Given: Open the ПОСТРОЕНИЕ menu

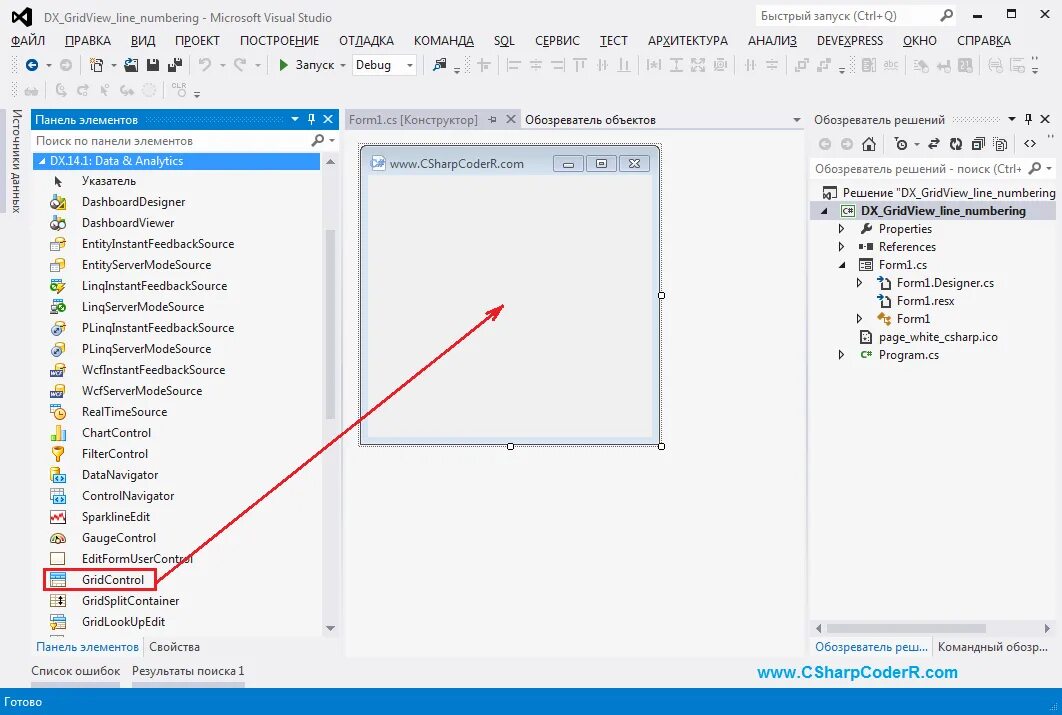Looking at the screenshot, I should coord(279,41).
